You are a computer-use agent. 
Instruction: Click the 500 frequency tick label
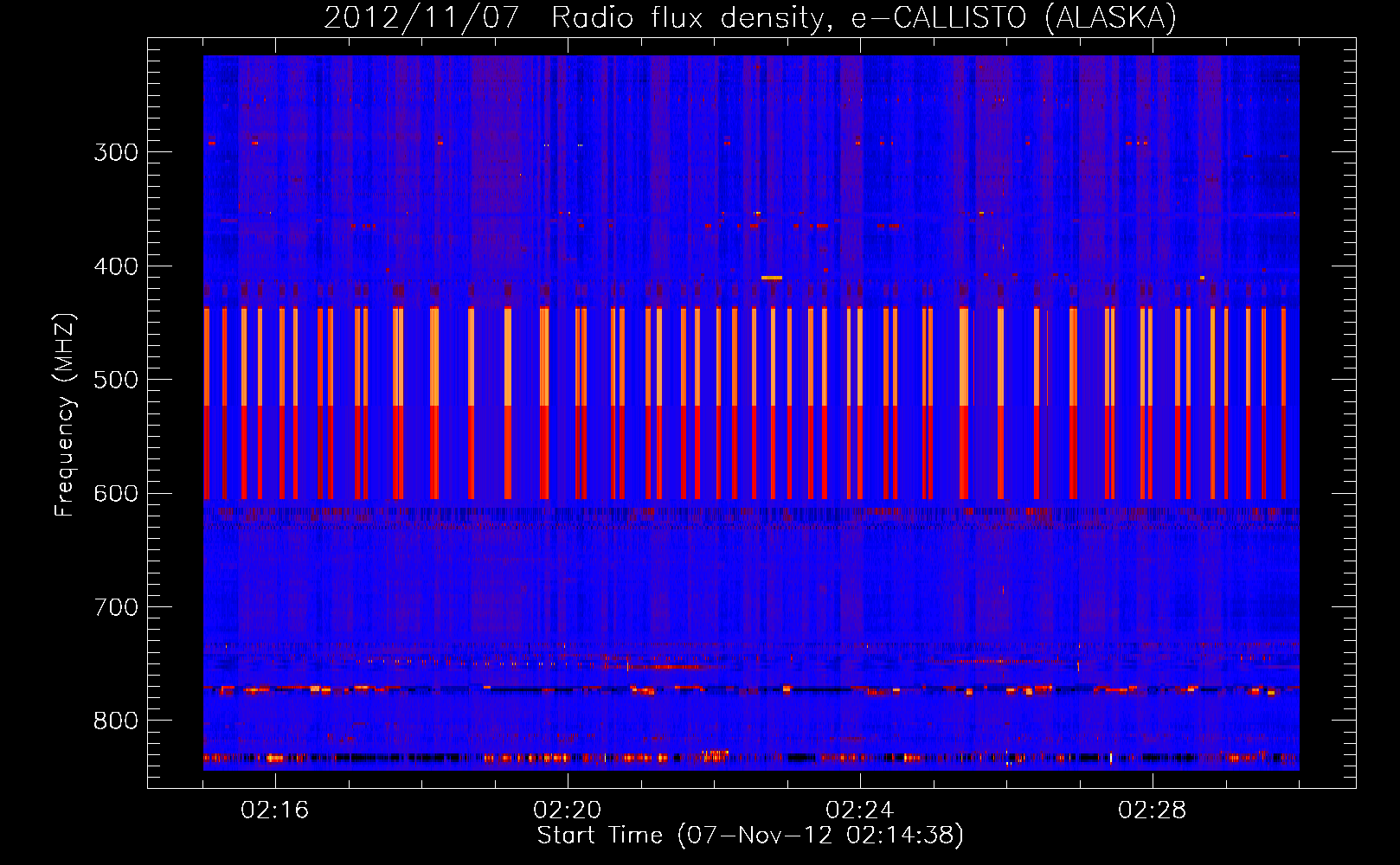[x=116, y=380]
